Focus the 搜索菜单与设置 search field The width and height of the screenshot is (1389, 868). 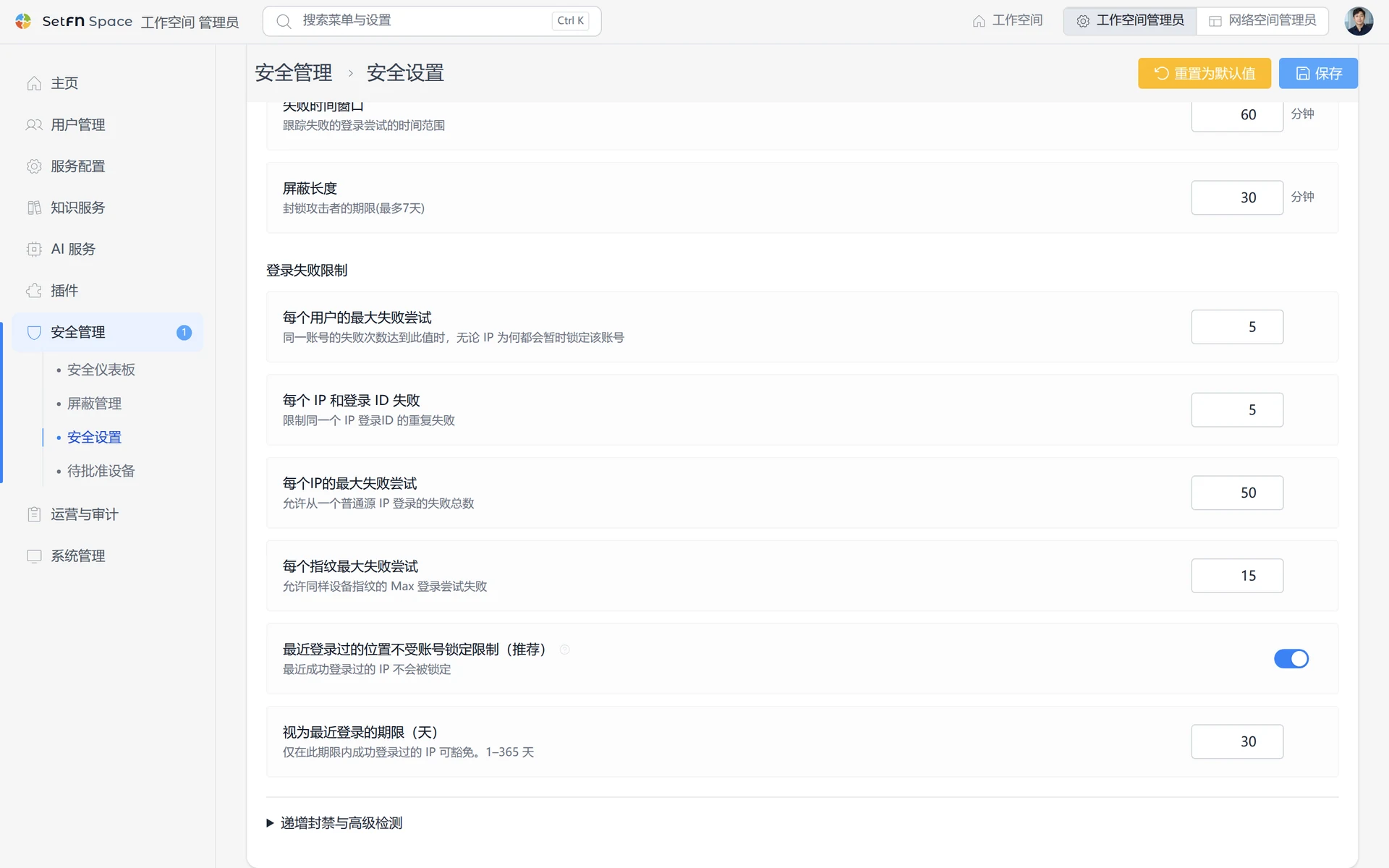tap(432, 21)
